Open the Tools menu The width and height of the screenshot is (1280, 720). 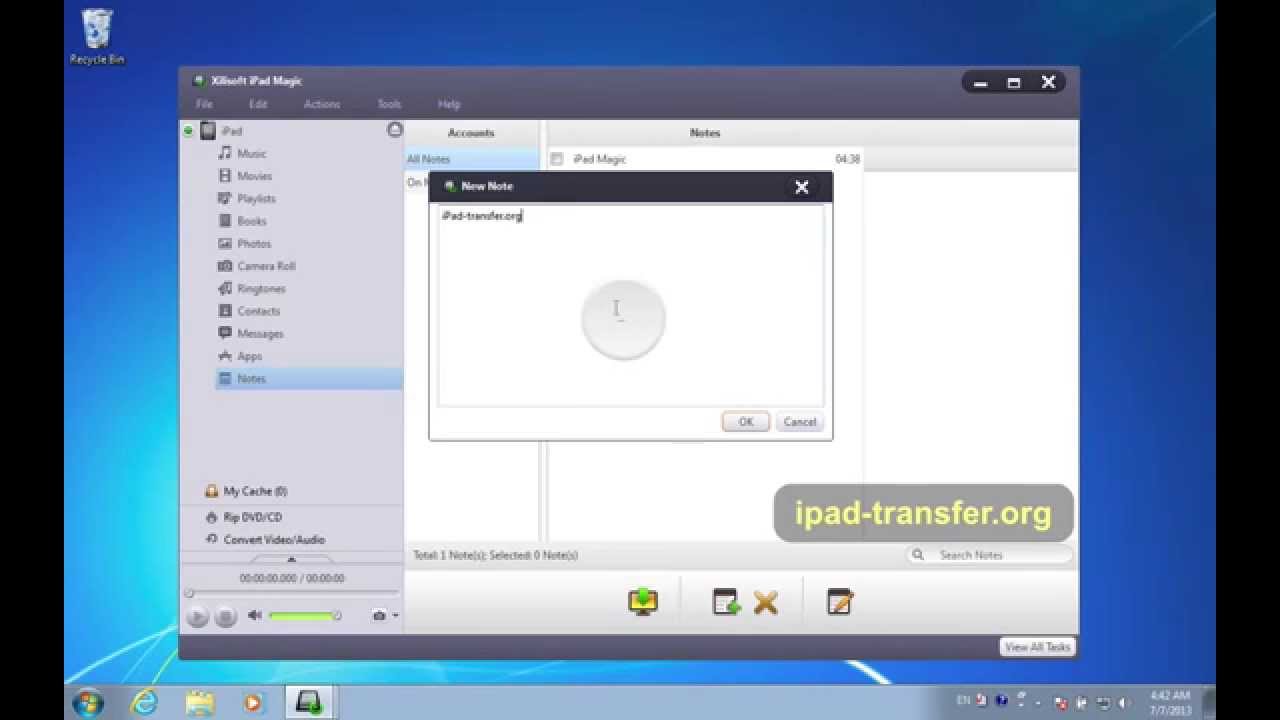(x=389, y=104)
